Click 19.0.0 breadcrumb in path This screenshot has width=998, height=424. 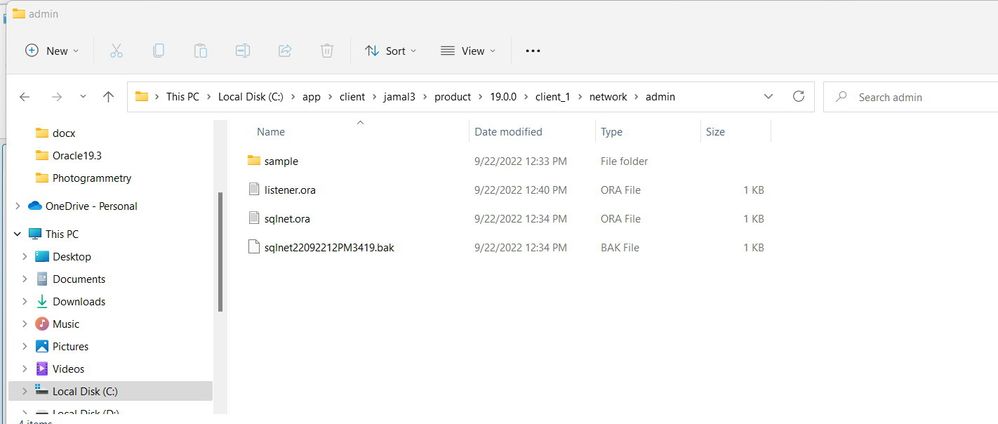point(503,97)
